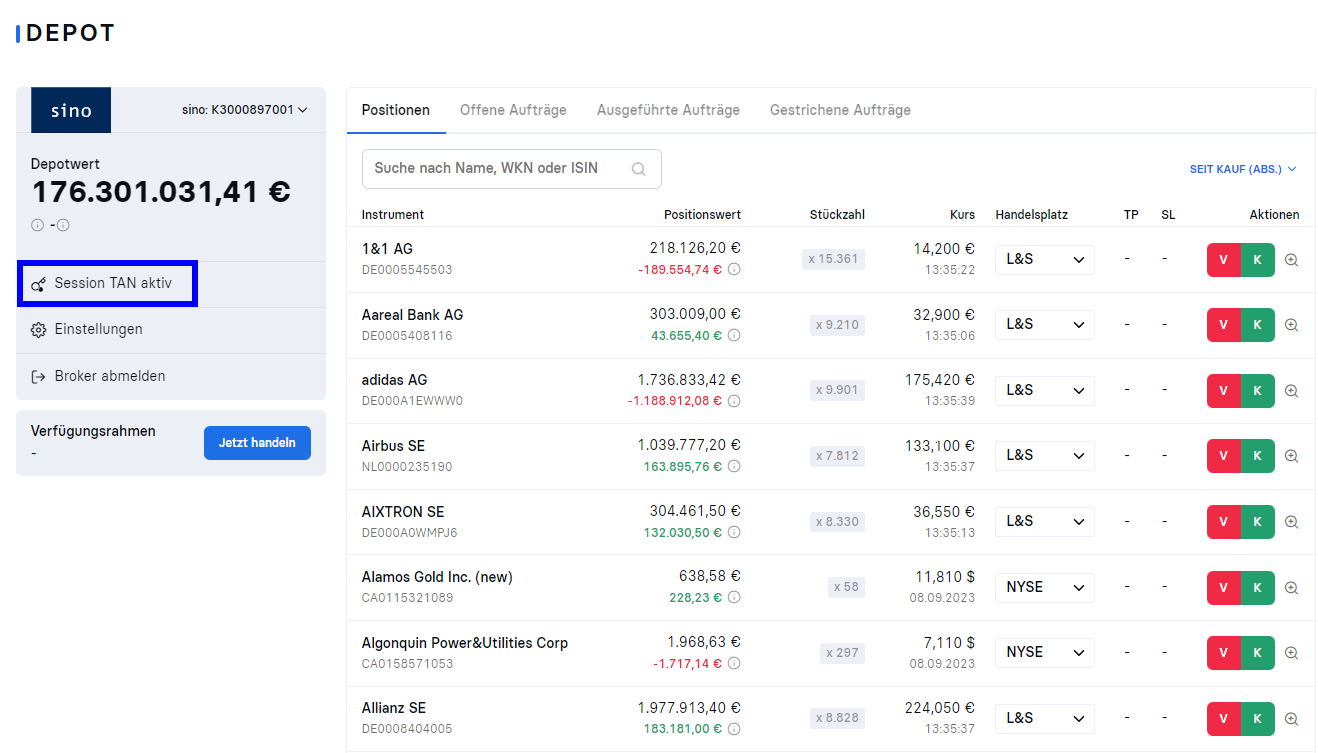Click the x 15.361 quantity badge

click(833, 260)
